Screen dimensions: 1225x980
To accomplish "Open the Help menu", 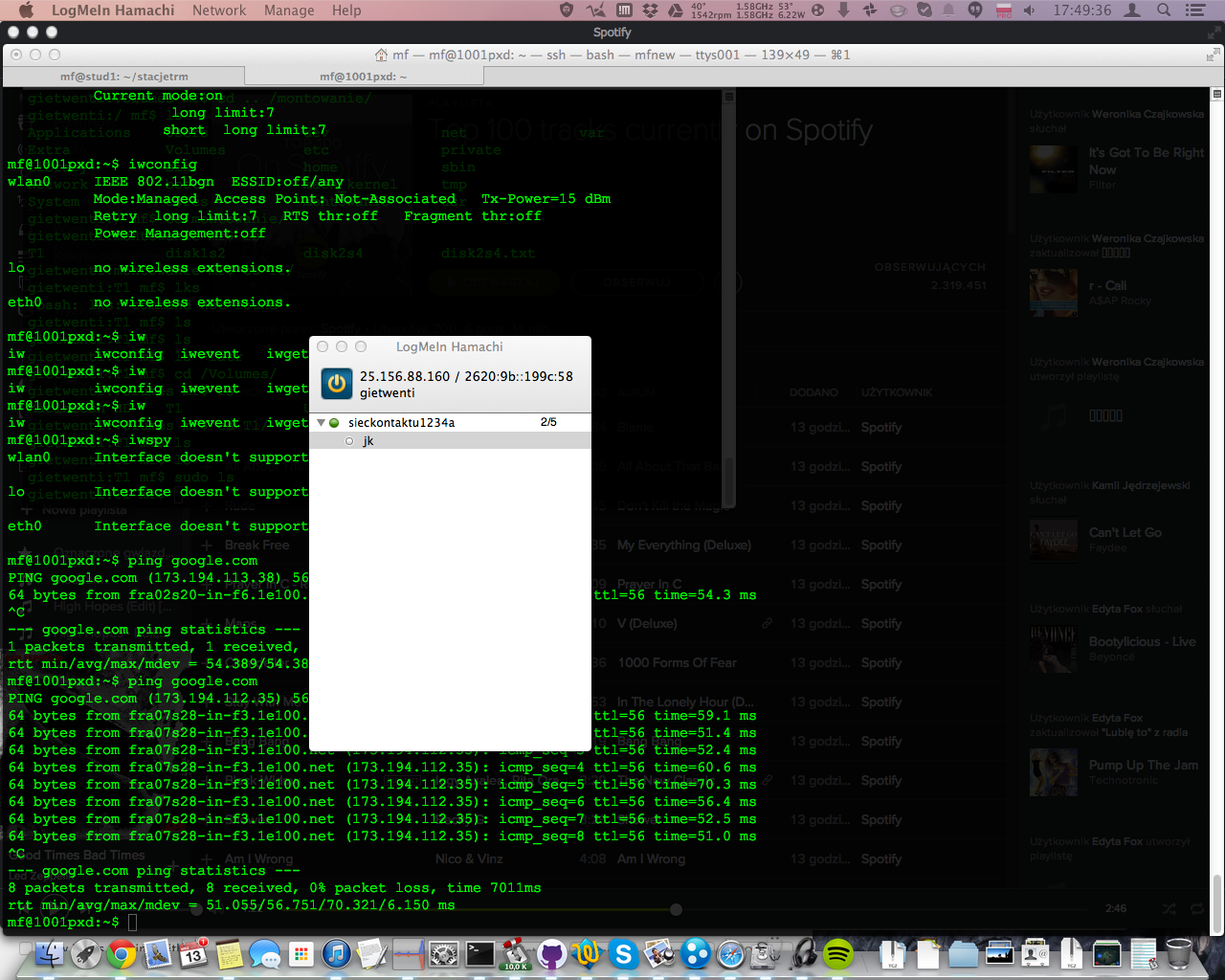I will coord(346,11).
